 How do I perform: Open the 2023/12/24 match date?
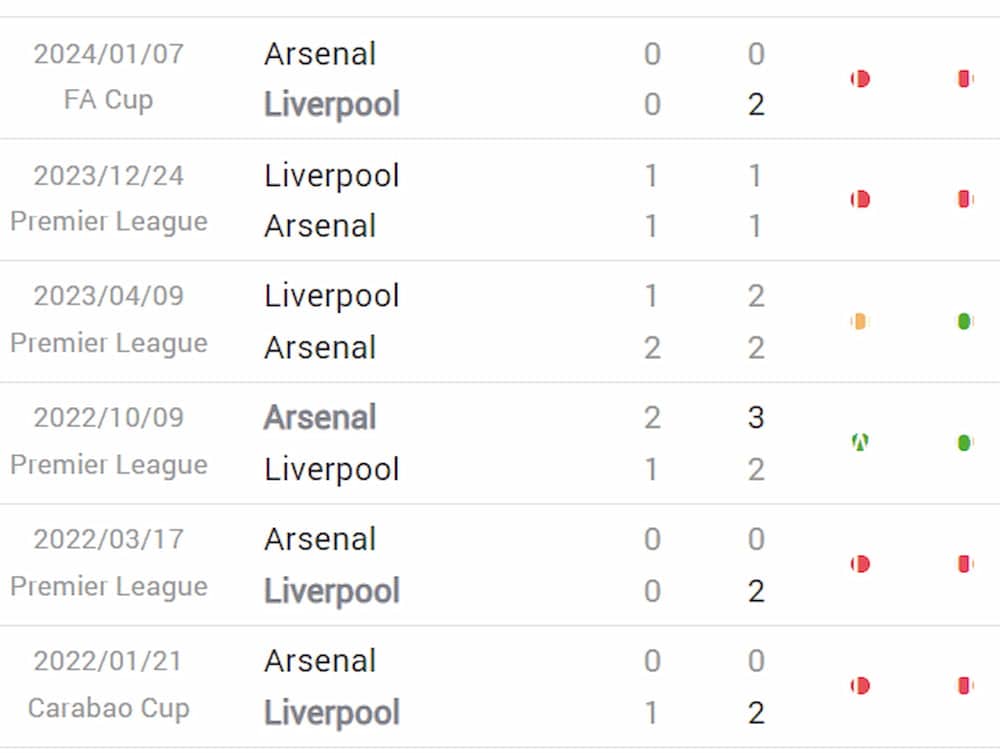click(x=109, y=176)
